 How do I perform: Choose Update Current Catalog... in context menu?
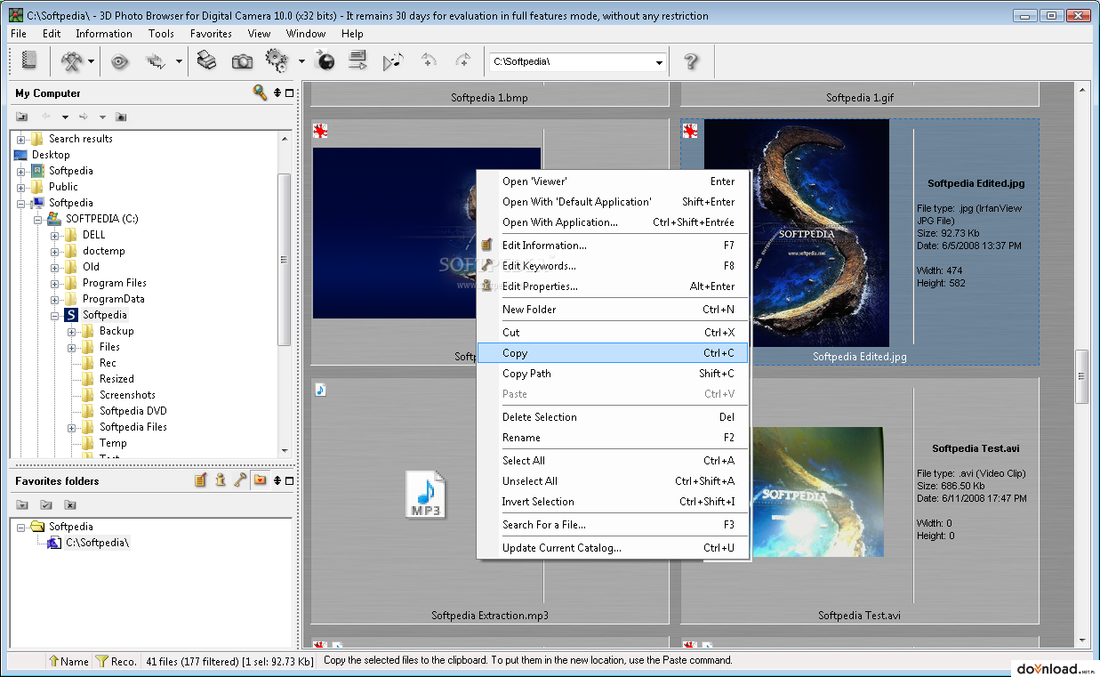click(x=612, y=548)
